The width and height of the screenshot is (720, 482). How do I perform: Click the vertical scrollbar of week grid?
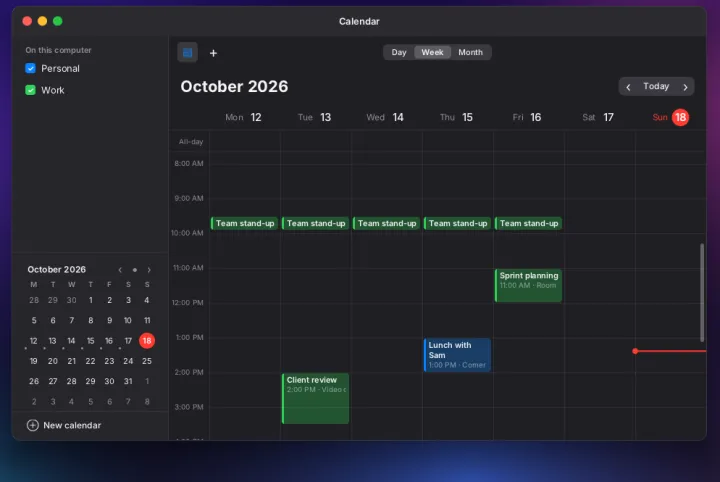(702, 292)
